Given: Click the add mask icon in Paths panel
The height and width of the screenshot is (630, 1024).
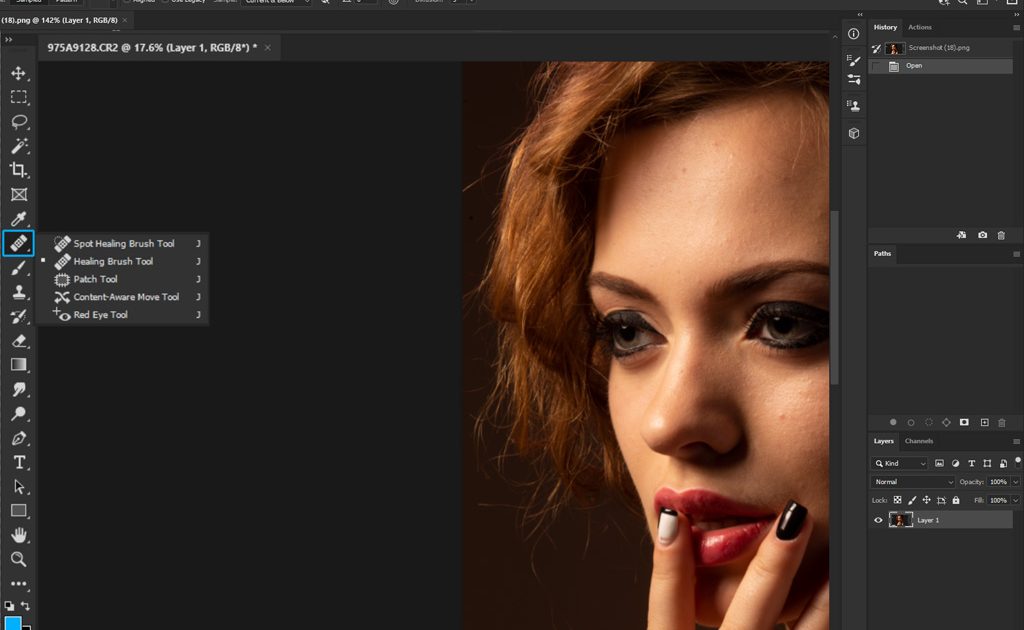Looking at the screenshot, I should (x=964, y=422).
